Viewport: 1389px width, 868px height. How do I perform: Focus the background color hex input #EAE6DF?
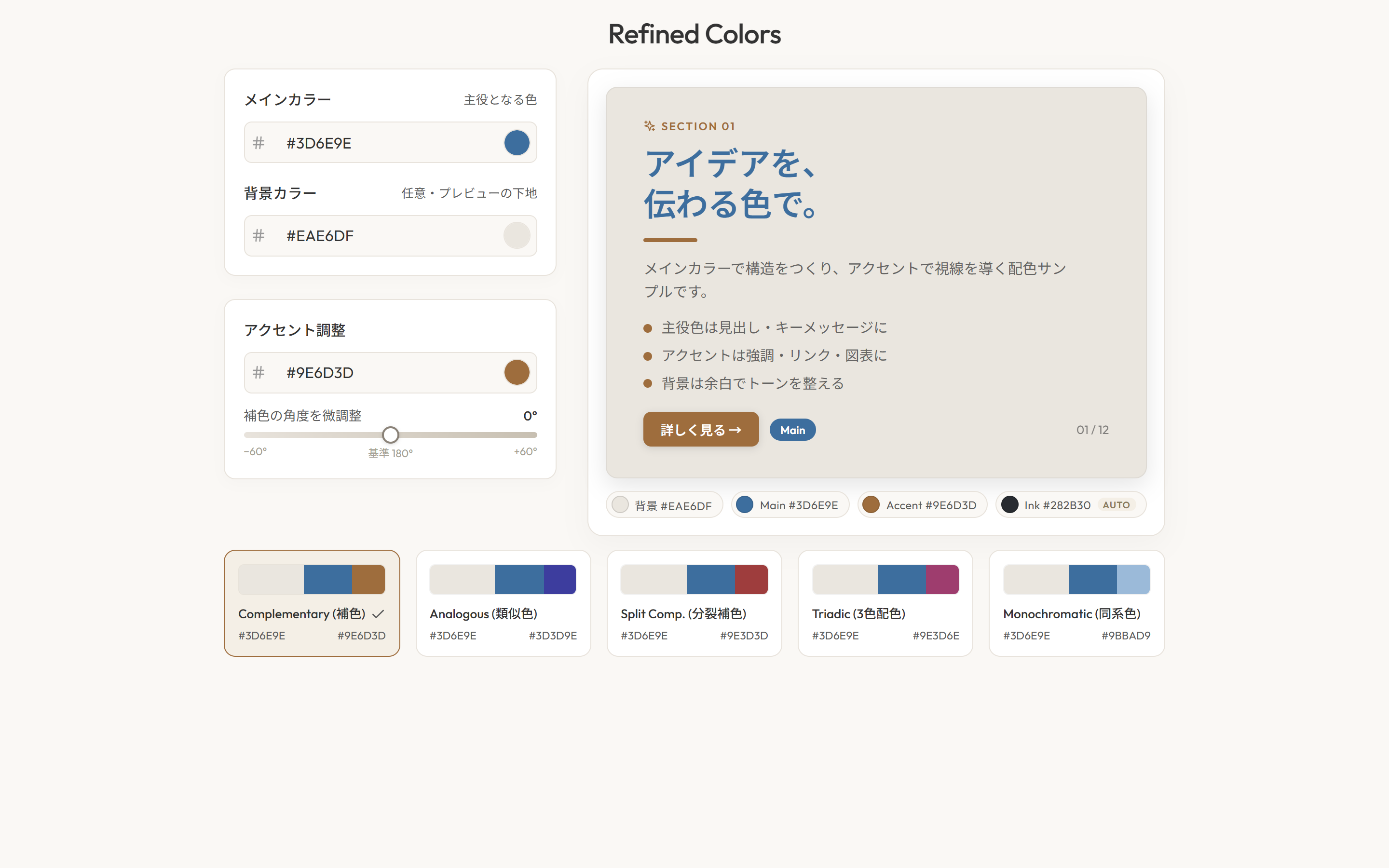click(390, 235)
